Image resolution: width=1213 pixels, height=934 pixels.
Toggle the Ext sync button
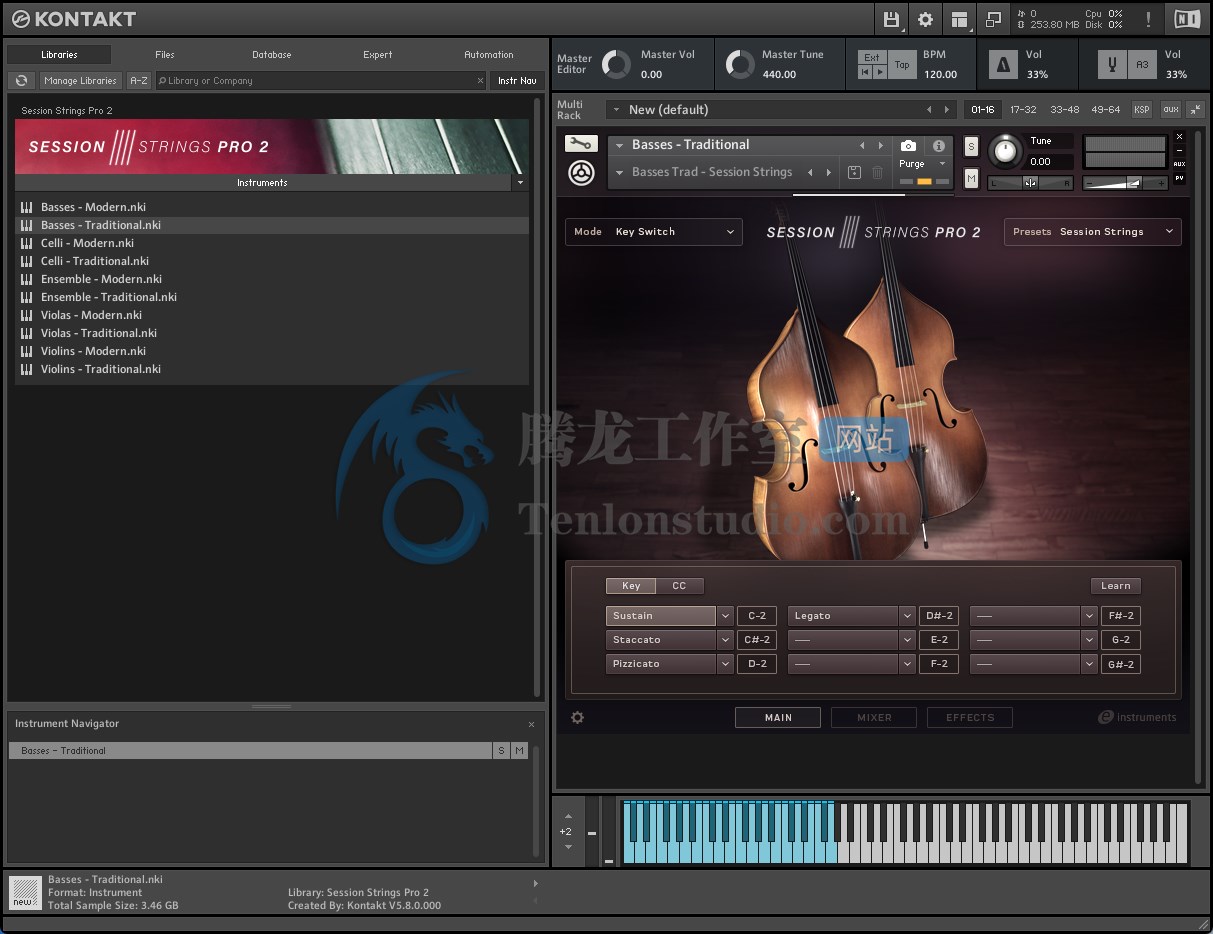[872, 58]
